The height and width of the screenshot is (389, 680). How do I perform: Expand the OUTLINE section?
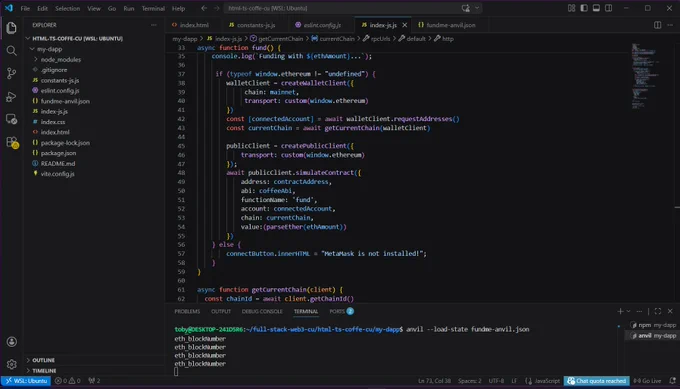point(43,360)
